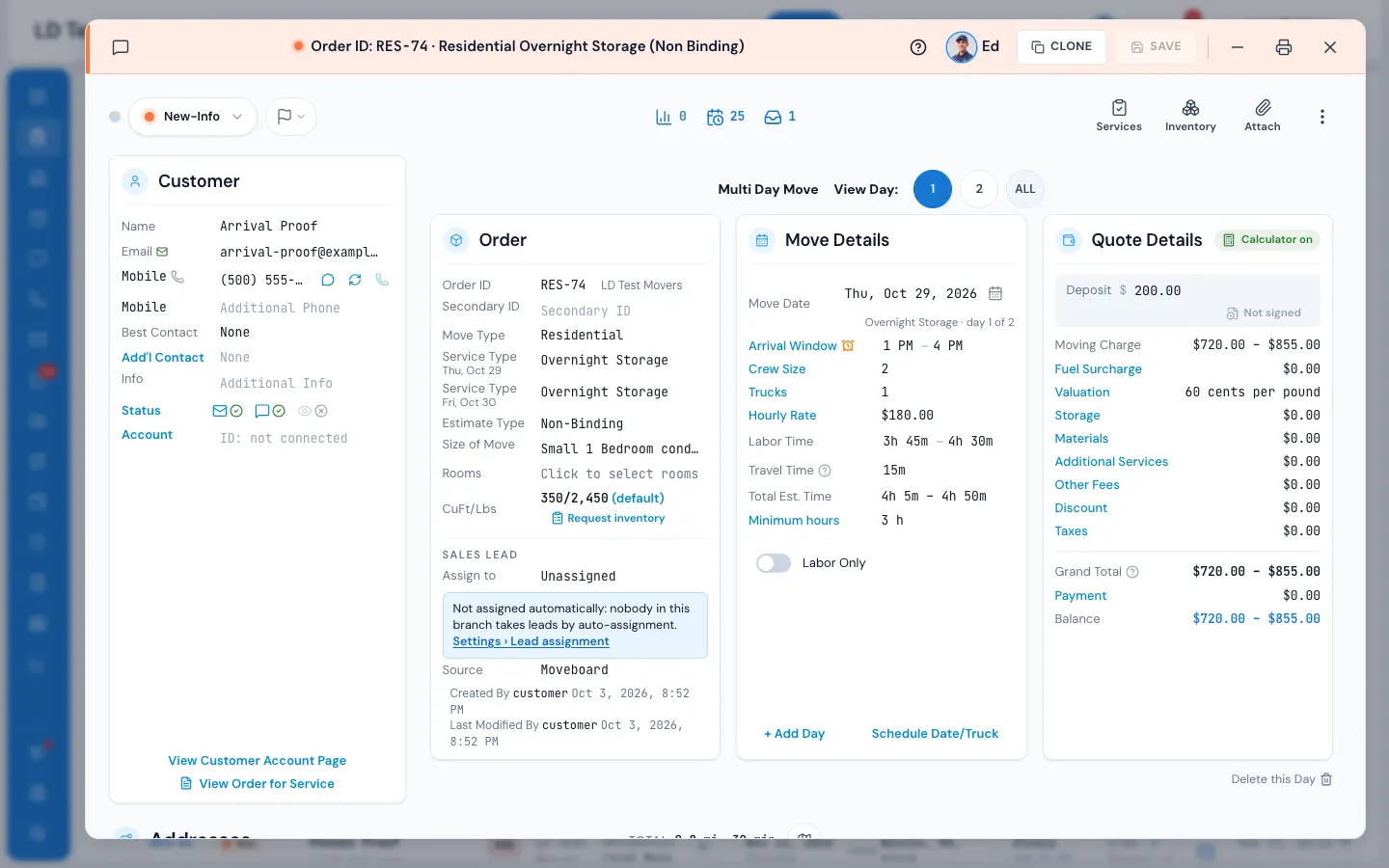
Task: Select View Day 2
Action: point(979,189)
